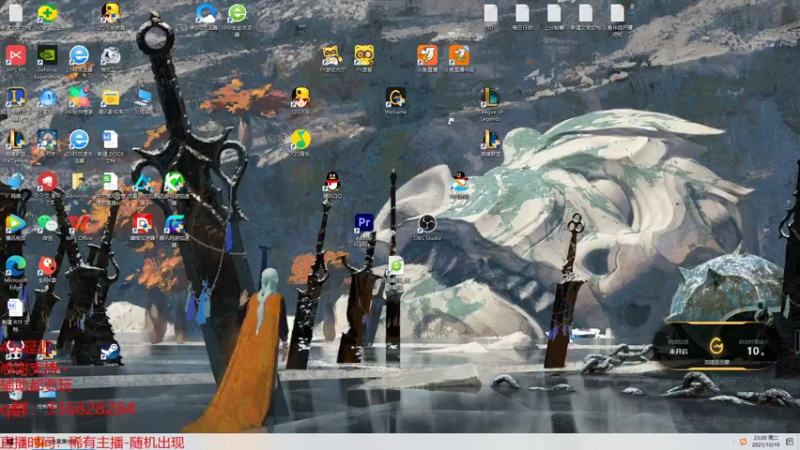Open the WeGame desktop shortcut
The image size is (800, 450).
[395, 97]
